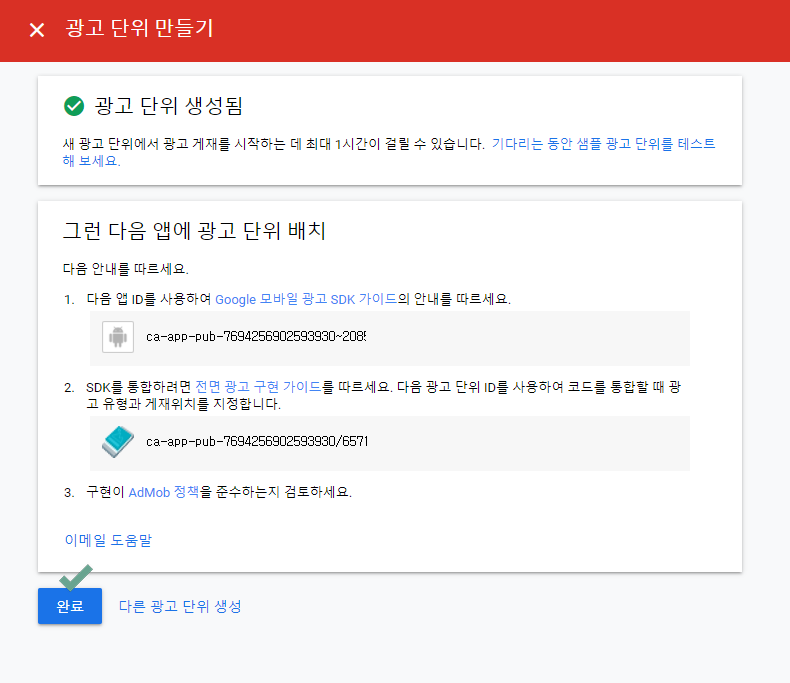Click the 다음 안내를 따르세요 text
The height and width of the screenshot is (683, 790).
(125, 269)
